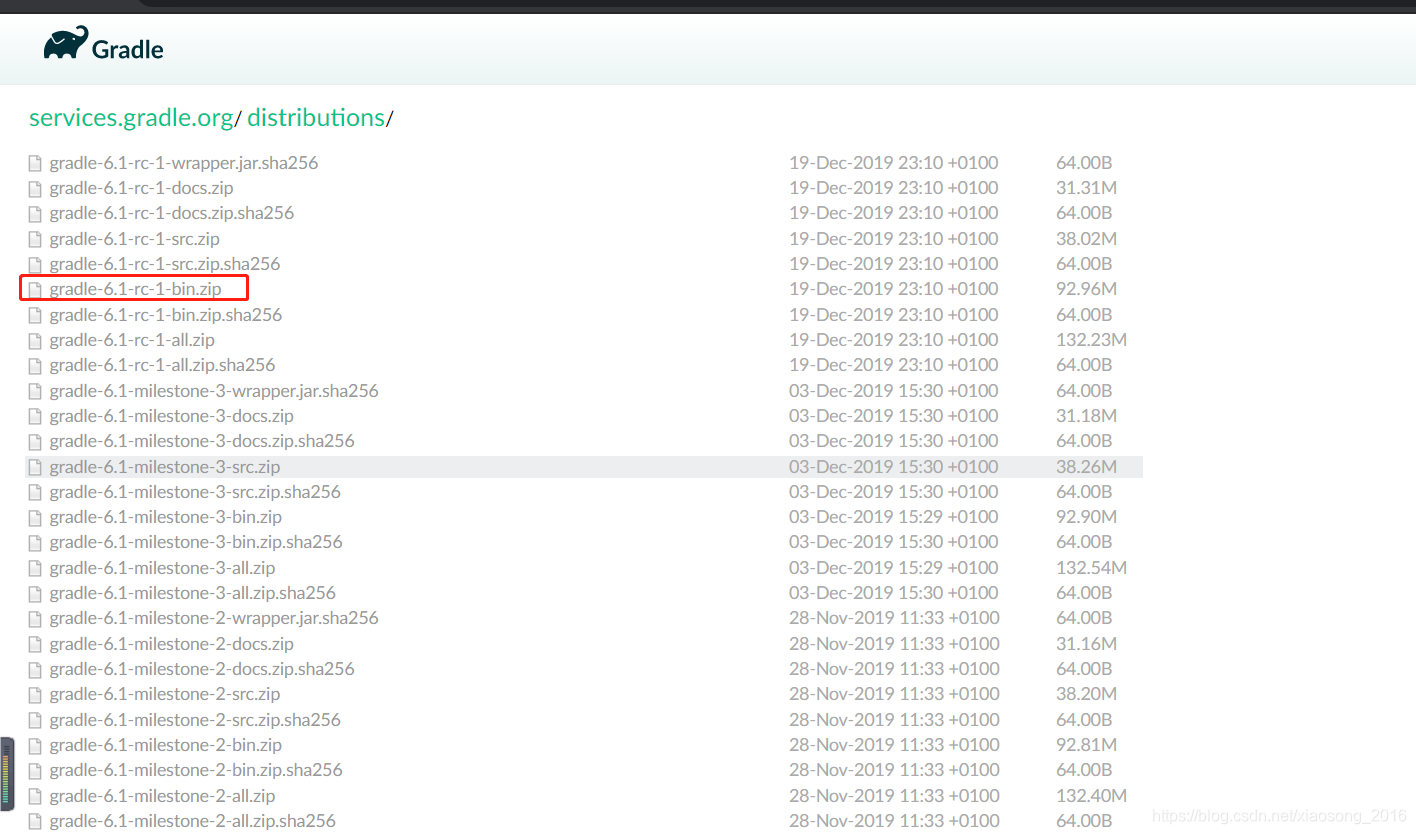Click the 132.23M size of gradle-6.1-rc-1-all.zip
1416x834 pixels.
tap(1091, 340)
